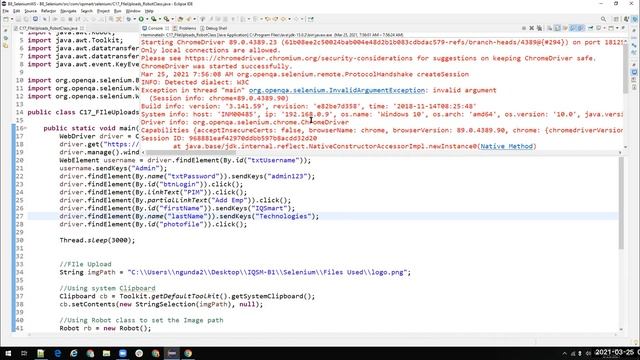Click the "//Using system Clipboard" comment

[x=107, y=288]
